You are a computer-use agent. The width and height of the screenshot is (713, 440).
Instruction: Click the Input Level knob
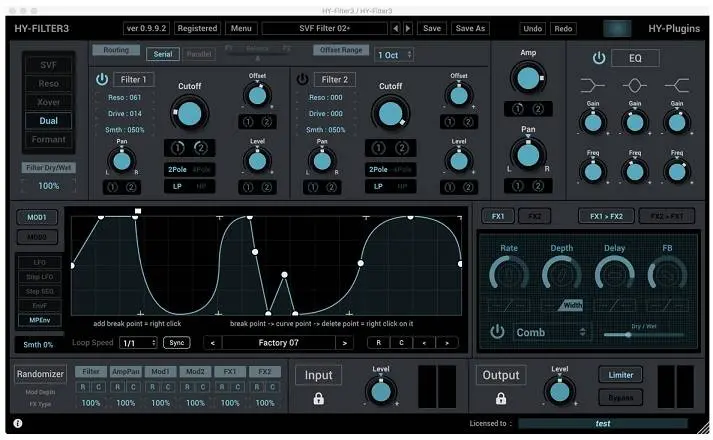coord(381,391)
